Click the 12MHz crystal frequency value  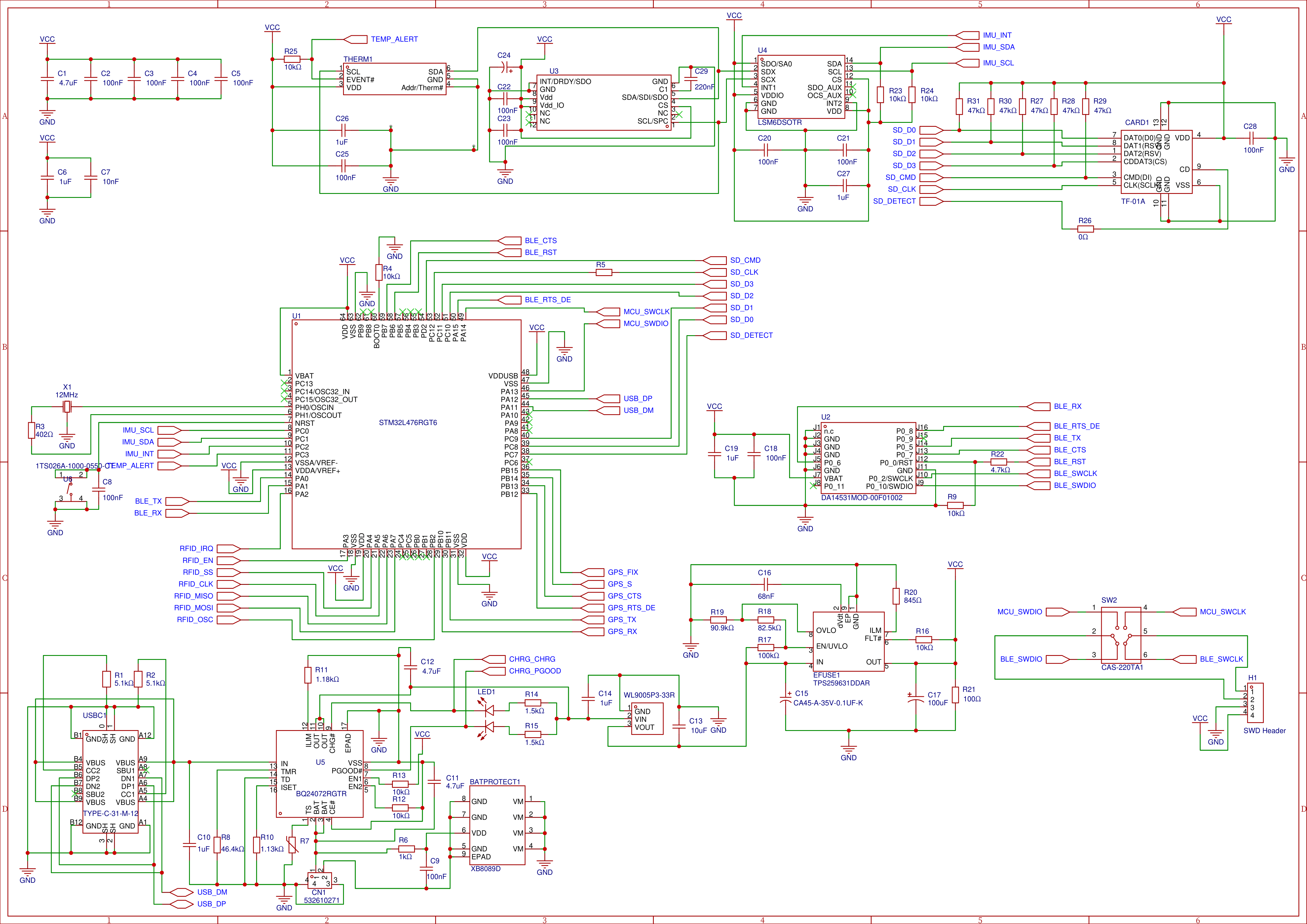67,395
